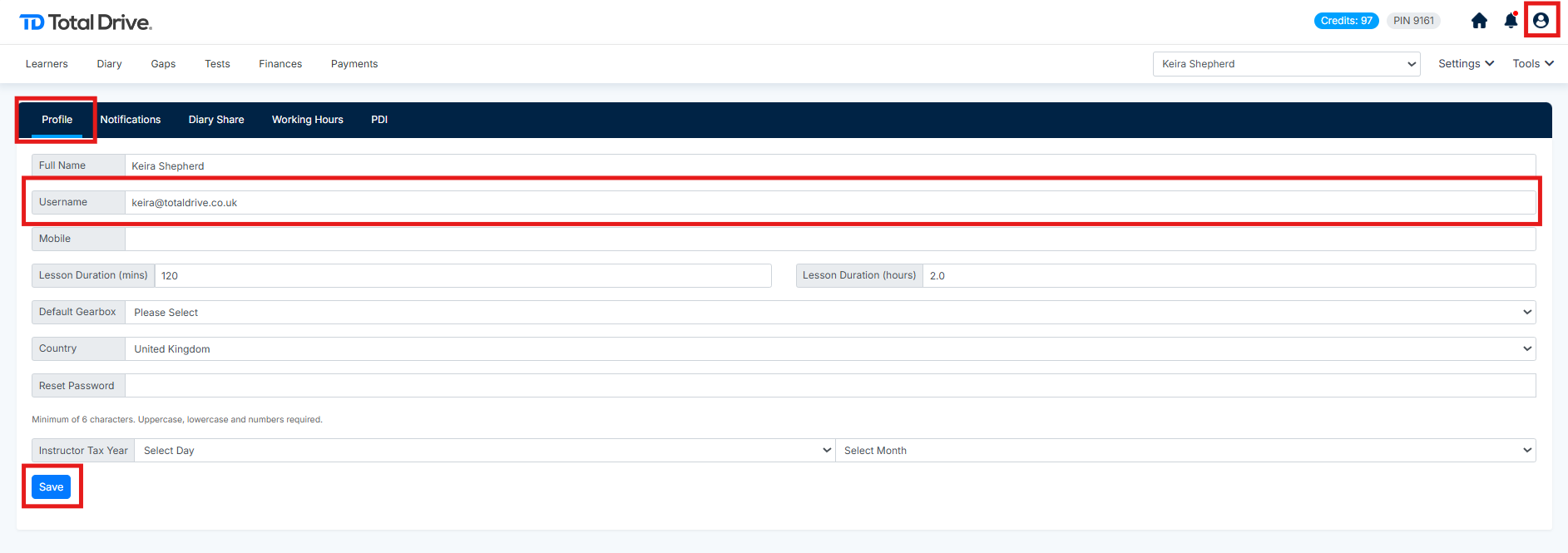
Task: Click the 'Minimum of 6 characters' hint text
Action: [x=177, y=419]
